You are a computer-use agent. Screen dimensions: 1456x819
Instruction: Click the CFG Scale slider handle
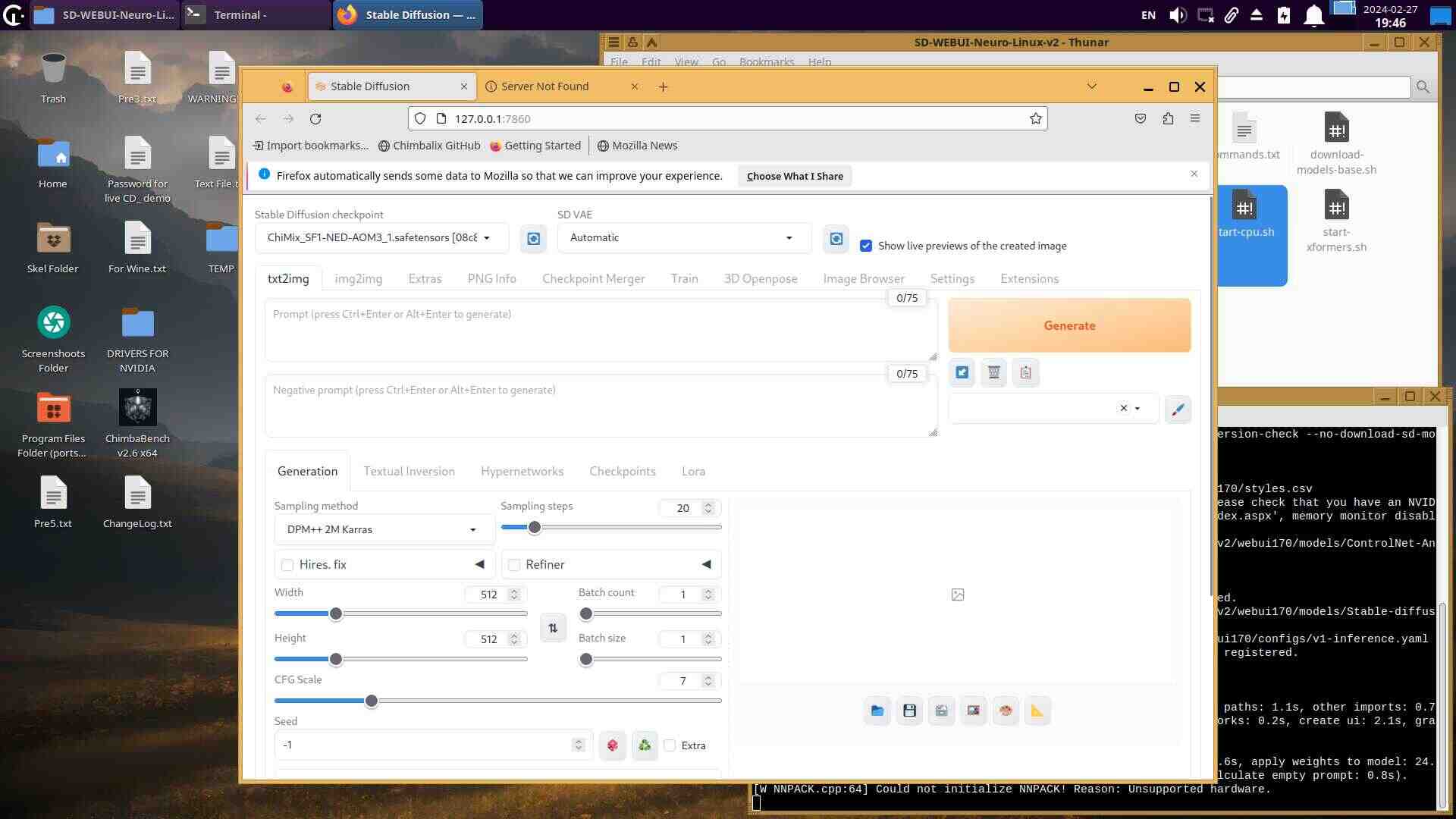pyautogui.click(x=371, y=701)
